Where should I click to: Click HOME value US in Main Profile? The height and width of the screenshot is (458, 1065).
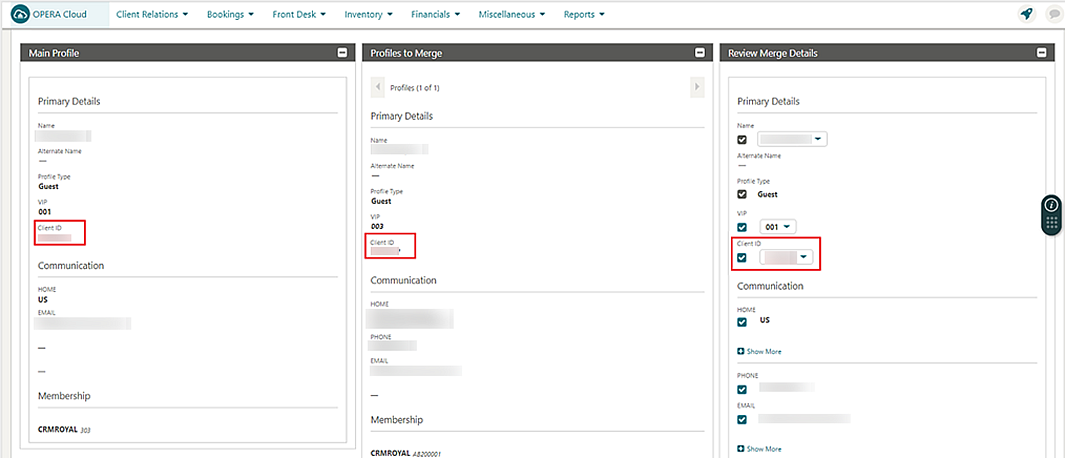click(43, 299)
